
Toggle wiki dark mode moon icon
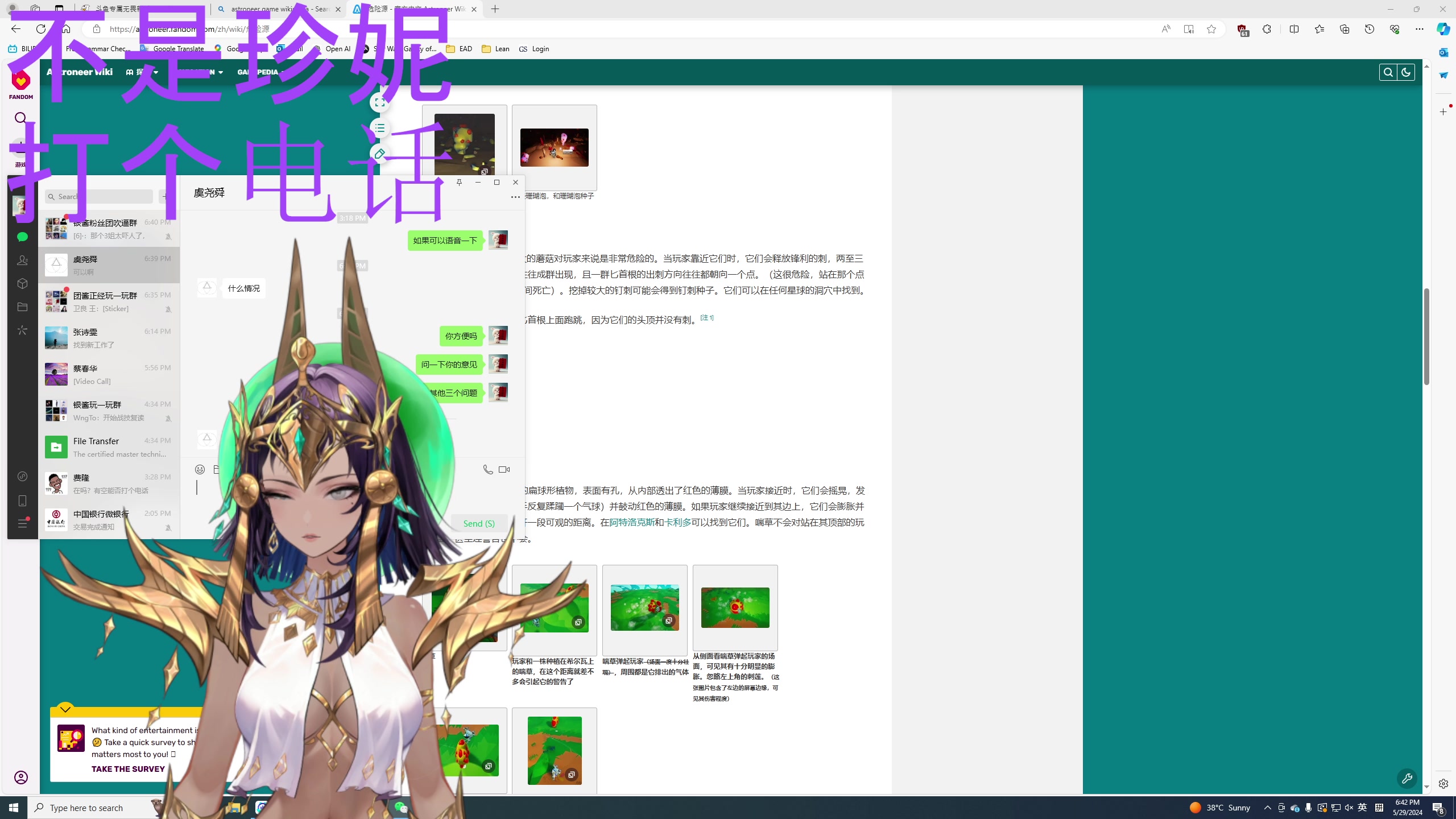coord(1406,72)
